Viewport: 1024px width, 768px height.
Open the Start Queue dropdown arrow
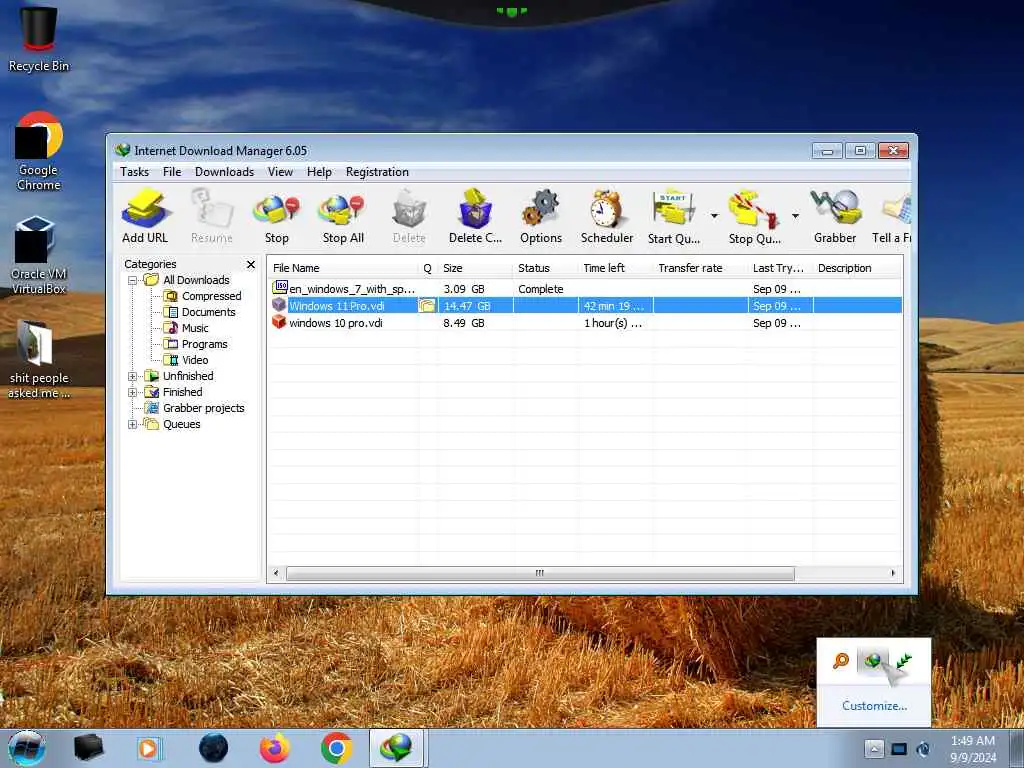(x=714, y=216)
